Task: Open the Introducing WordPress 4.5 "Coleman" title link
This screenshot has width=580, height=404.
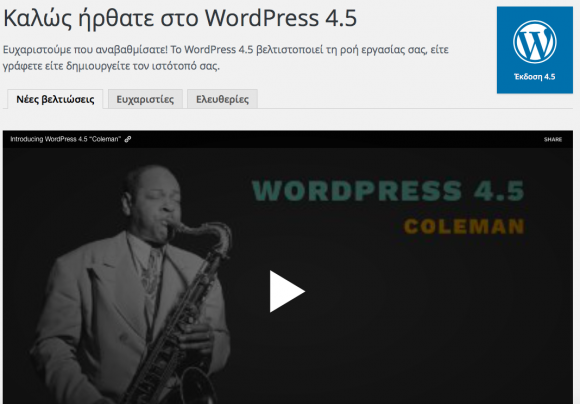Action: tap(65, 139)
